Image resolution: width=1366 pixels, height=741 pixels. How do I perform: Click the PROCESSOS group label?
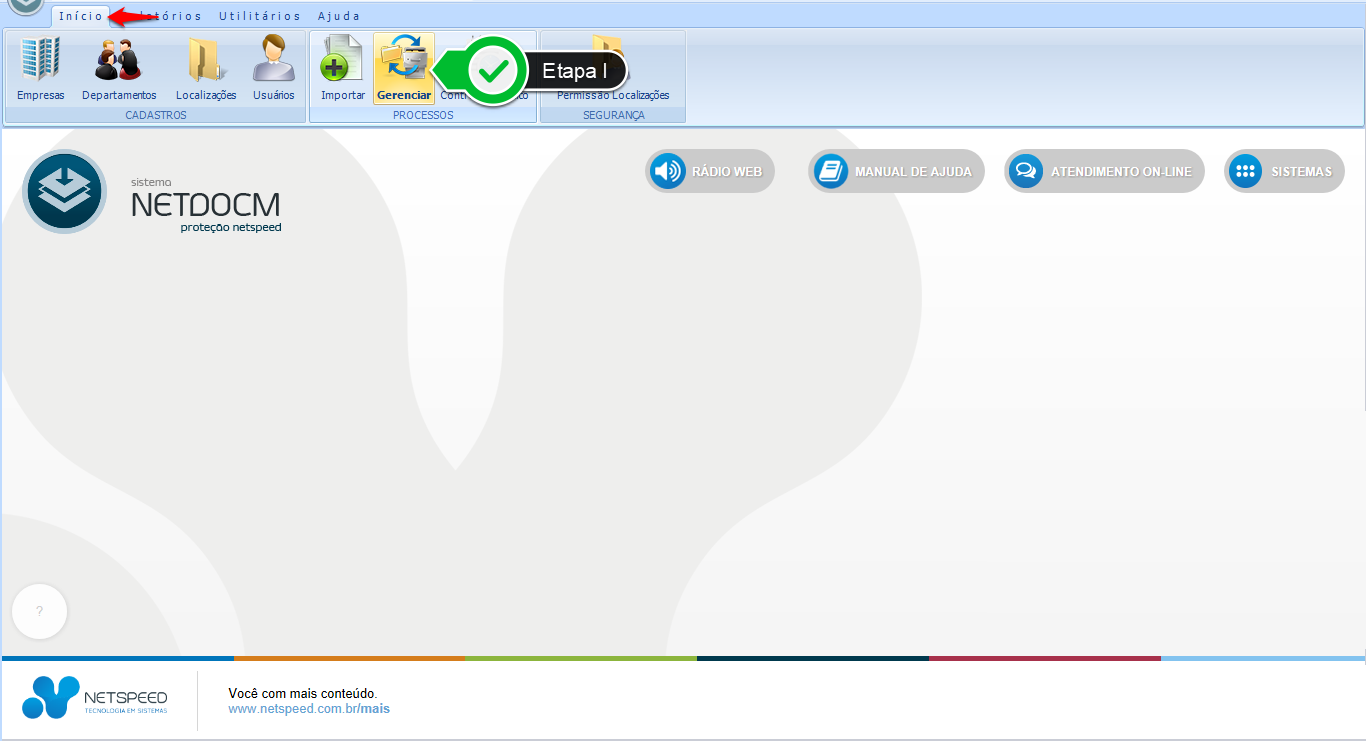click(x=423, y=115)
